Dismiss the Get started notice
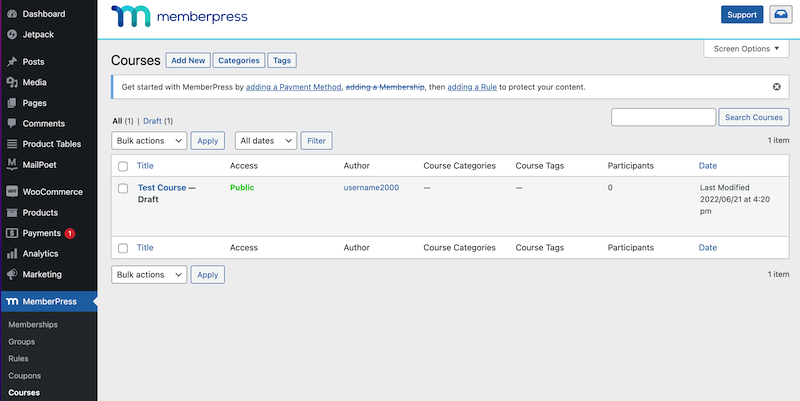This screenshot has height=401, width=800. point(777,87)
